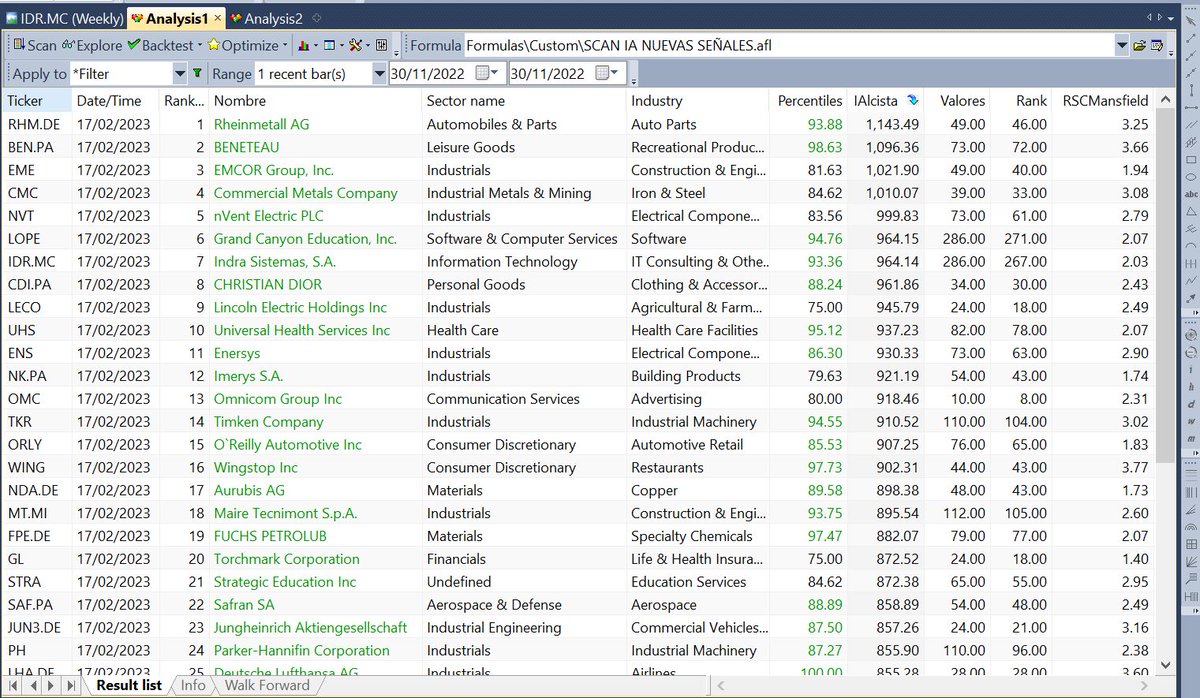Sort by the Ticker column header
The height and width of the screenshot is (698, 1200).
(36, 100)
